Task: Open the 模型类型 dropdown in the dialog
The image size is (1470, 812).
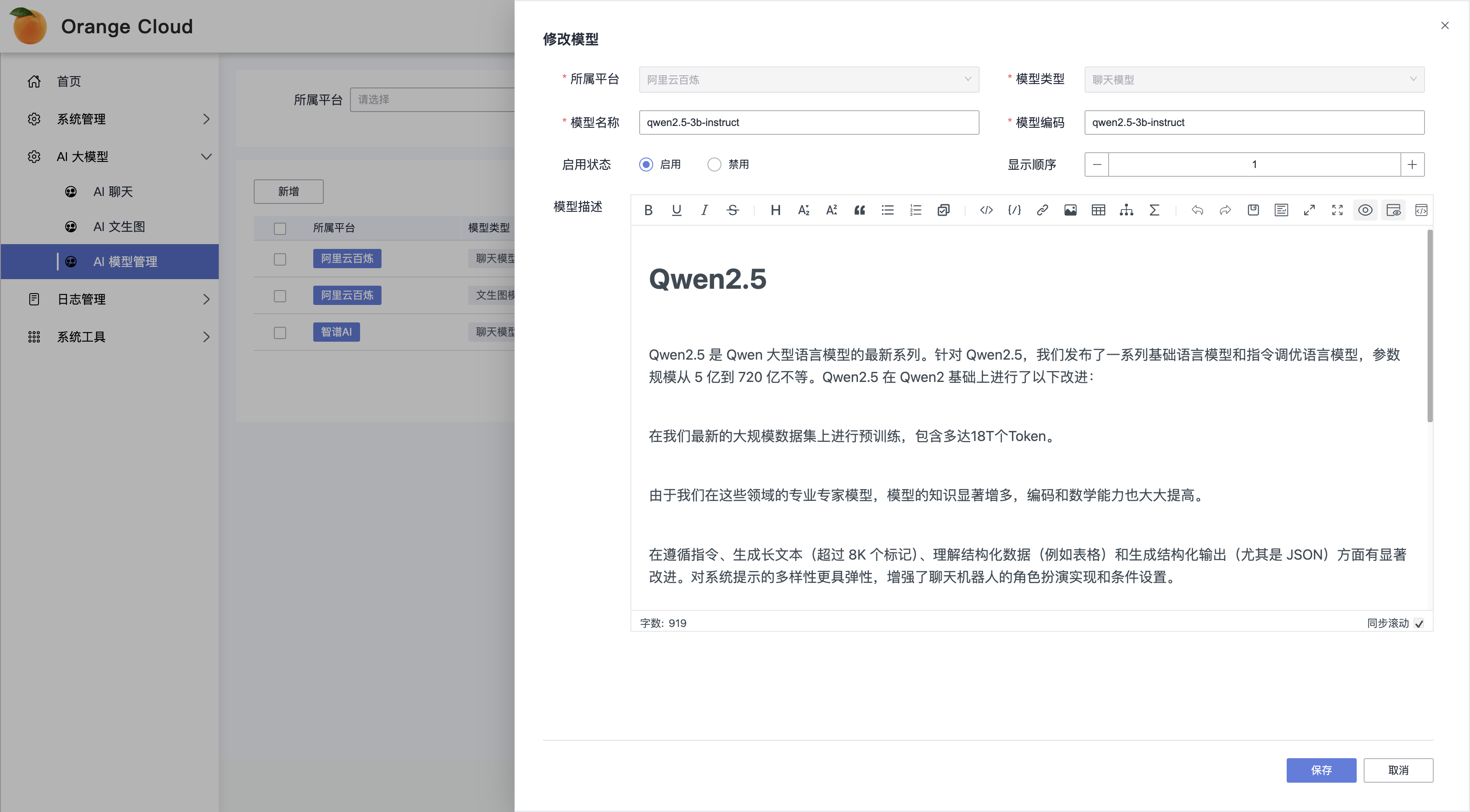Action: point(1254,79)
